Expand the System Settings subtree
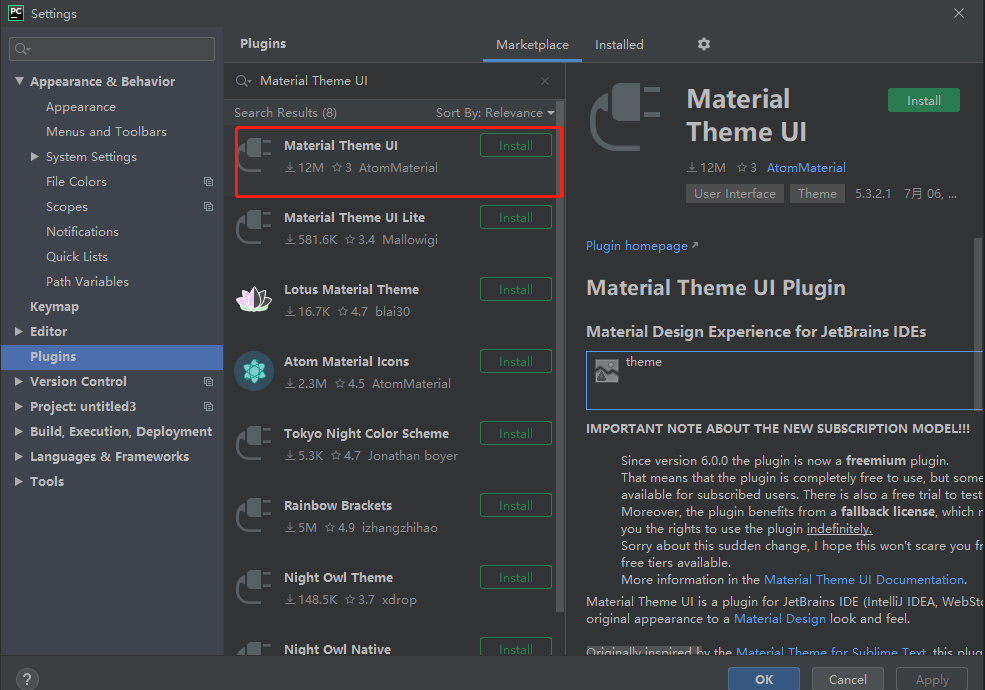 [x=35, y=157]
